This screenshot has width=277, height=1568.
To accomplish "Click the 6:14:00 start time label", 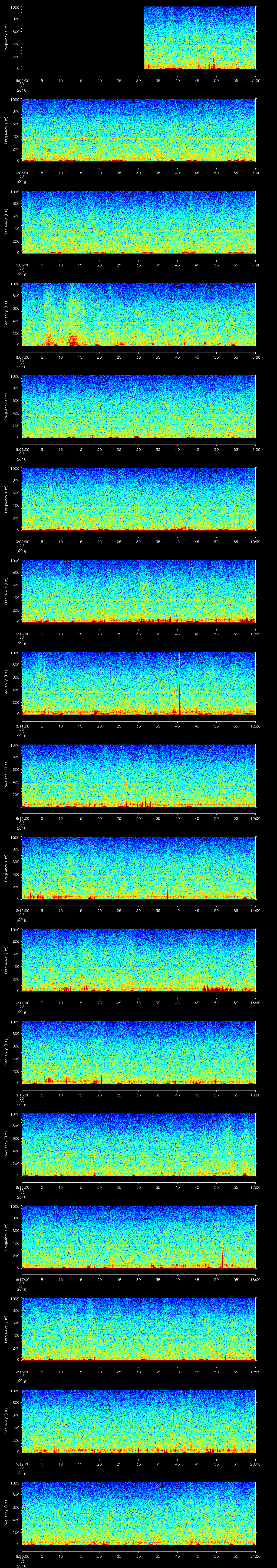I will coord(22,1003).
